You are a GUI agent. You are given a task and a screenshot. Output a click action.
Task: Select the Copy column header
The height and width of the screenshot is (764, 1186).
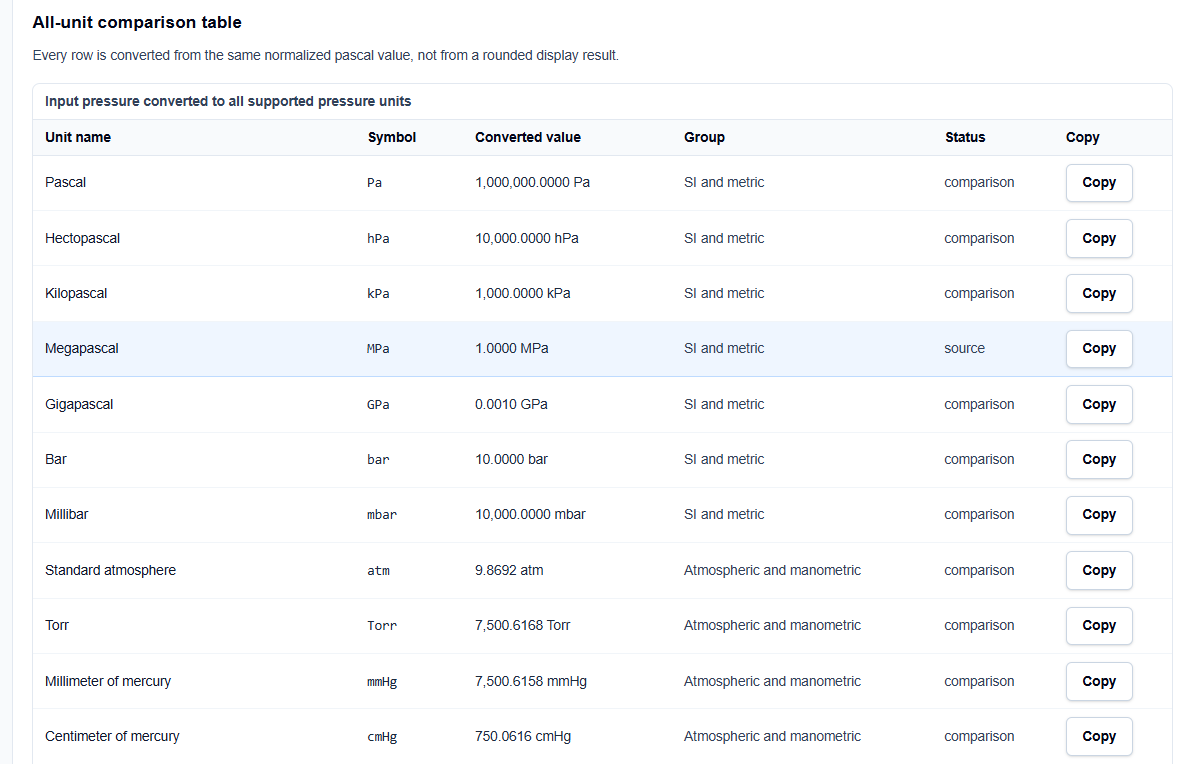click(x=1082, y=138)
